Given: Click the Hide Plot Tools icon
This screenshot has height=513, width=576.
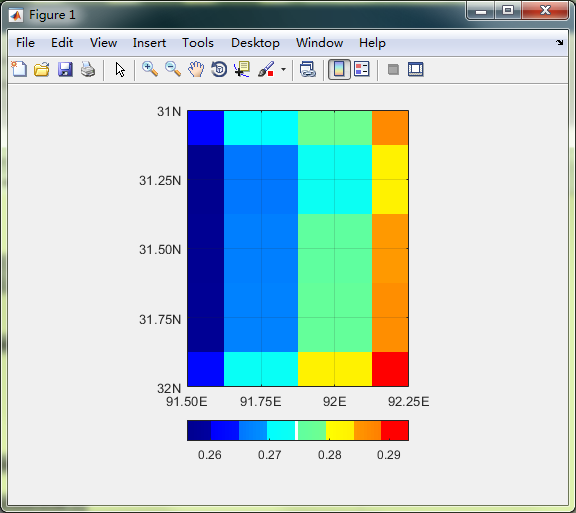Looking at the screenshot, I should tap(393, 69).
